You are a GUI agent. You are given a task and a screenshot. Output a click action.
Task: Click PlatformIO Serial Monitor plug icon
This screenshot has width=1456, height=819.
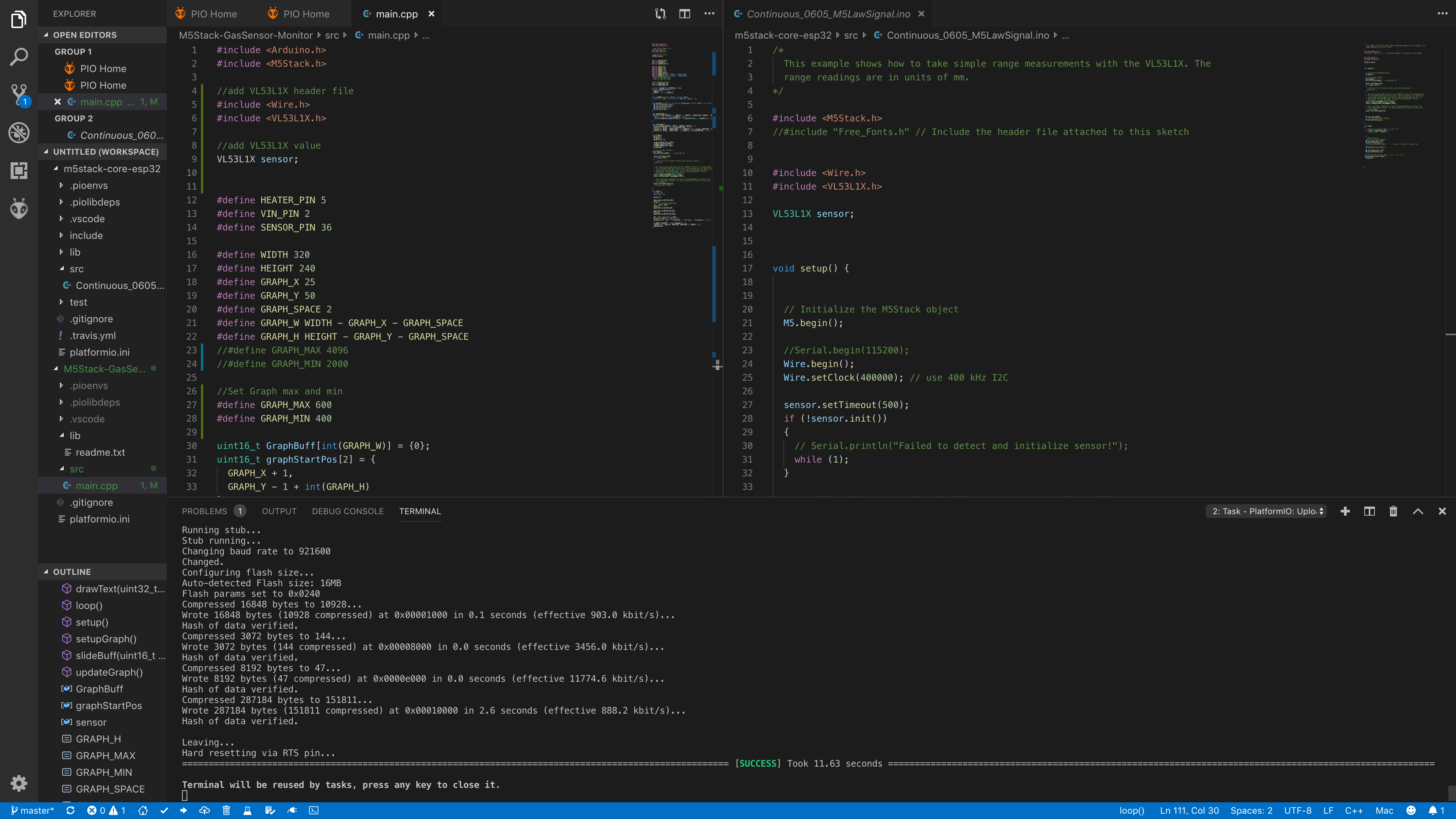point(292,811)
